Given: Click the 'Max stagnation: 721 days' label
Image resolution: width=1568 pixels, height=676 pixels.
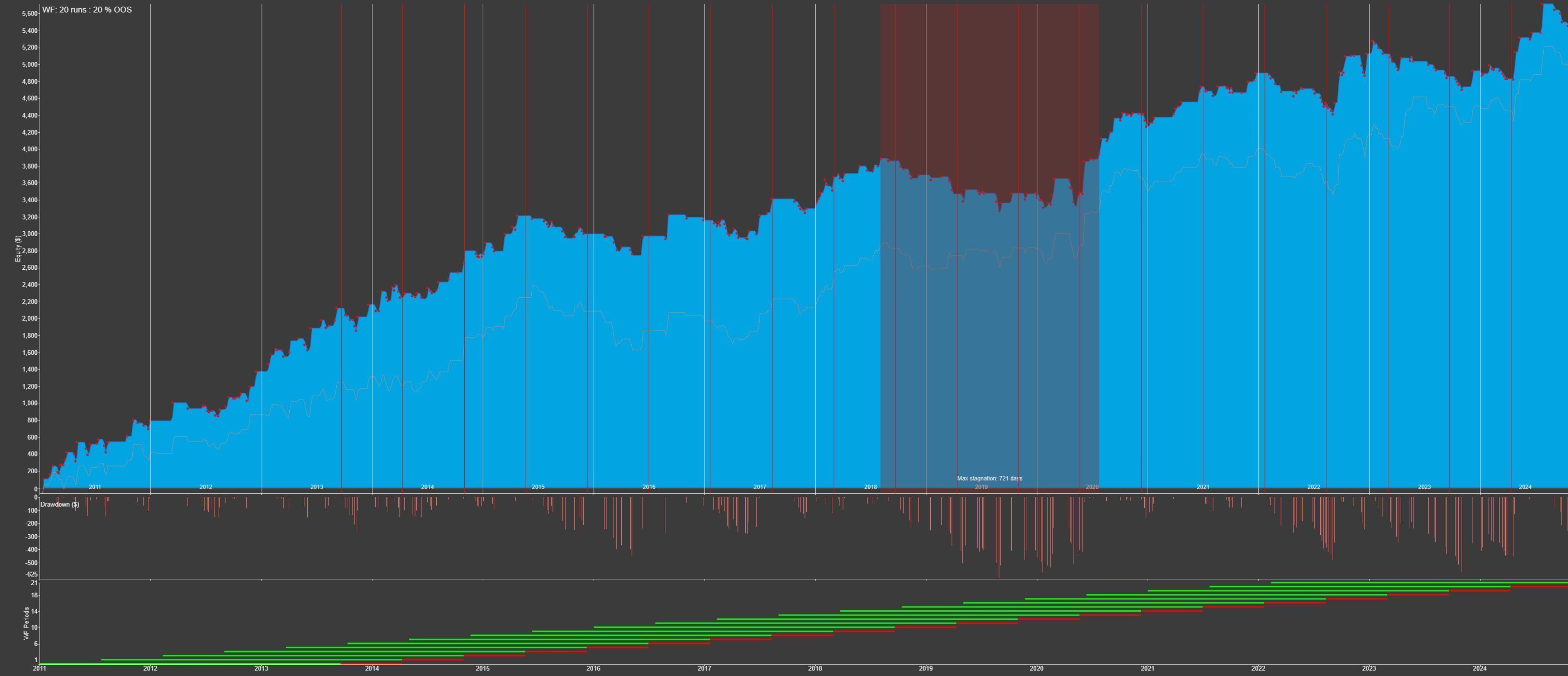Looking at the screenshot, I should coord(989,478).
